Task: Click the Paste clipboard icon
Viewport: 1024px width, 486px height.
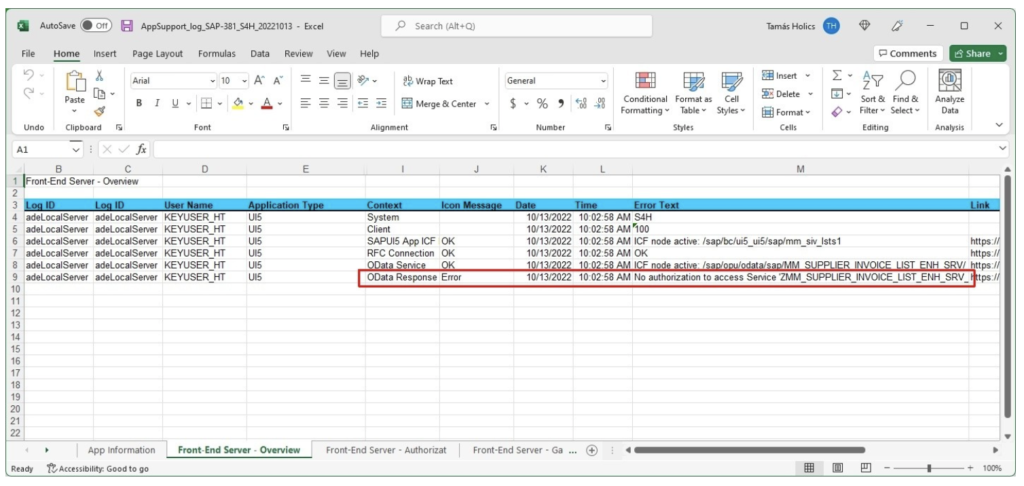Action: (x=74, y=82)
